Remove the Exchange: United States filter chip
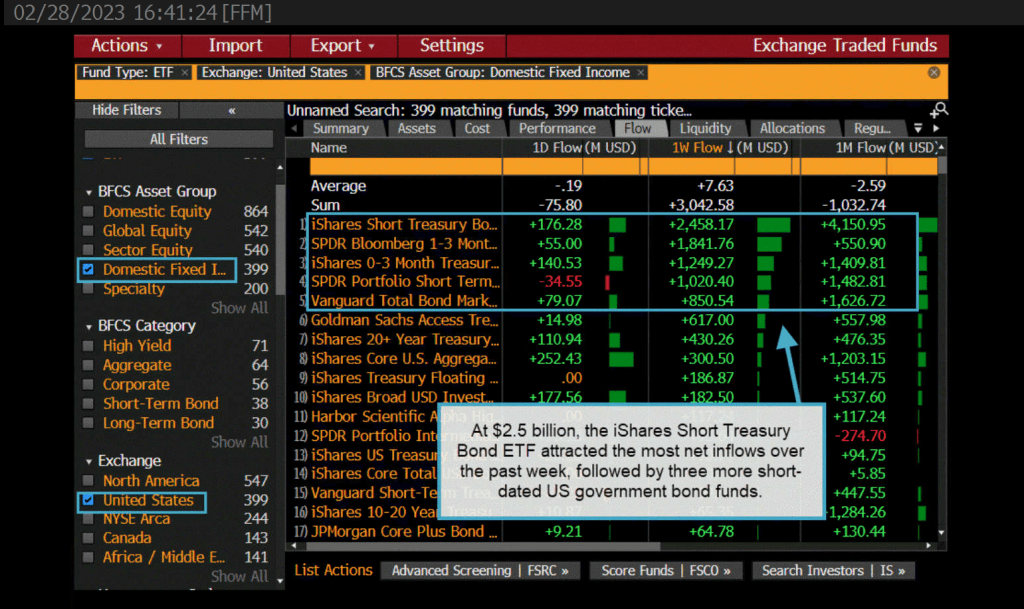This screenshot has width=1024, height=609. 357,73
